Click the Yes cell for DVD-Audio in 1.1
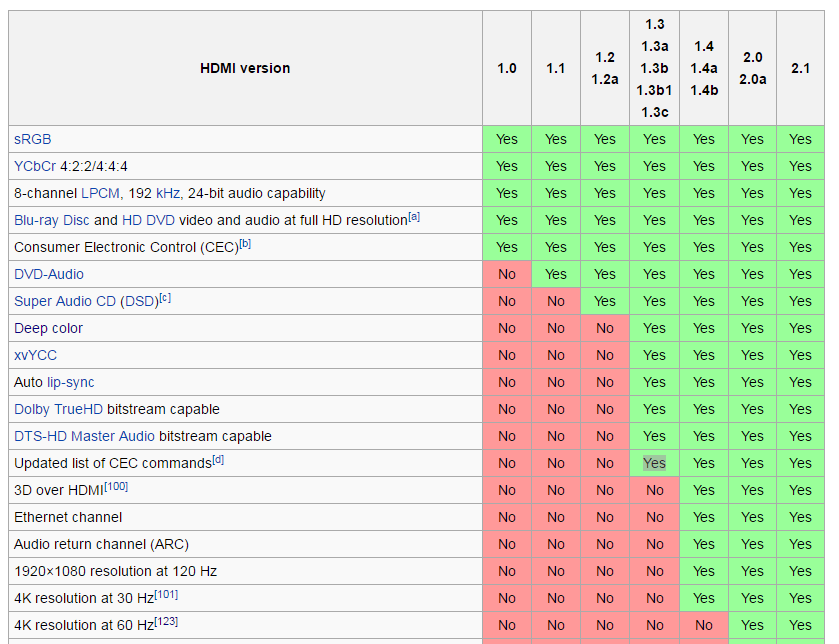 (x=556, y=274)
